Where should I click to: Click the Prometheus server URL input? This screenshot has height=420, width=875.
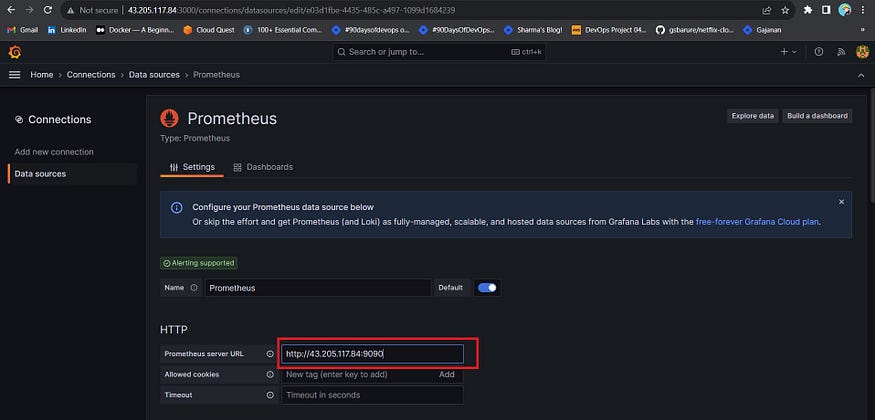[372, 354]
